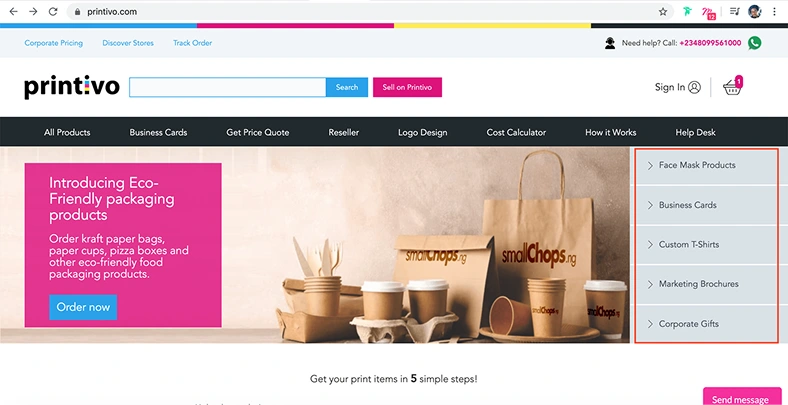Expand the Corporate Gifts category
Image resolution: width=788 pixels, height=405 pixels.
tap(707, 324)
